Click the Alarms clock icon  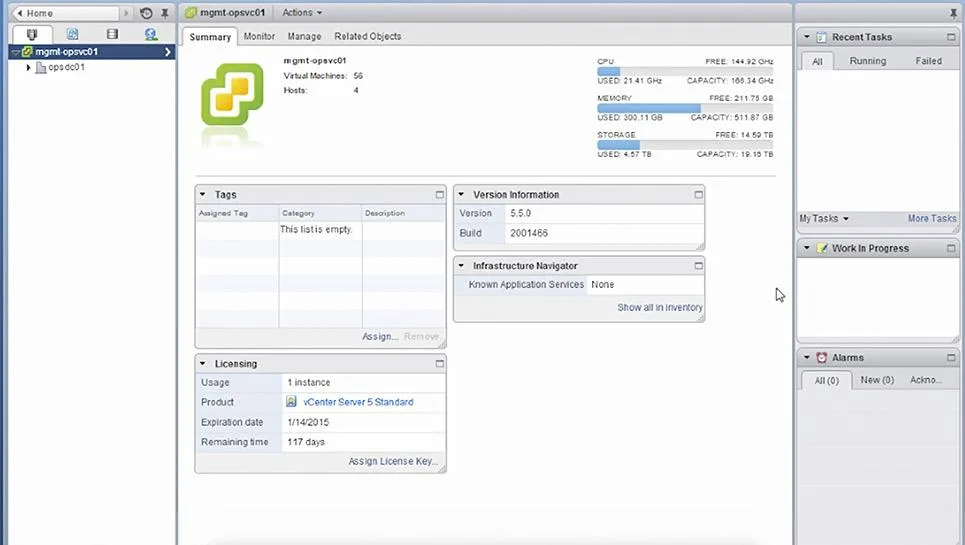822,357
